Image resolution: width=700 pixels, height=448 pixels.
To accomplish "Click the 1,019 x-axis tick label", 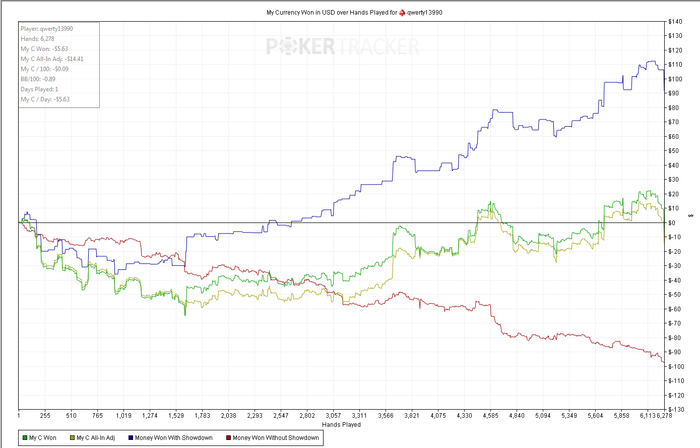I will click(124, 415).
